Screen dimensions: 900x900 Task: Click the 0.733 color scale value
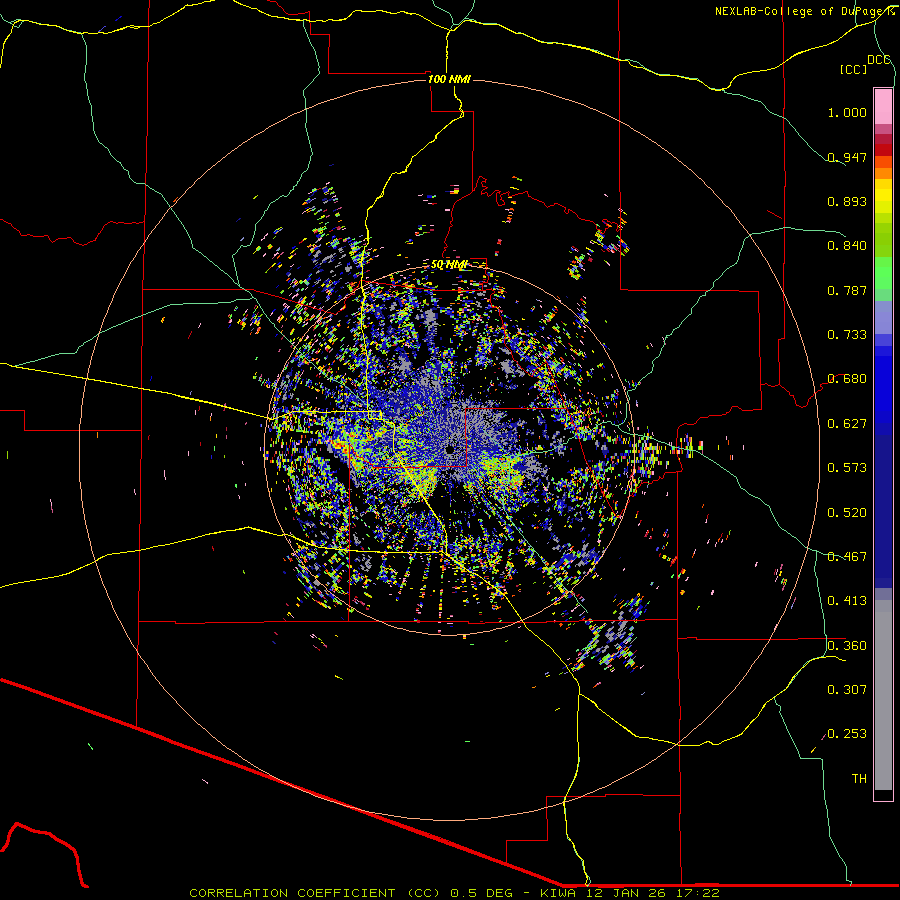847,335
